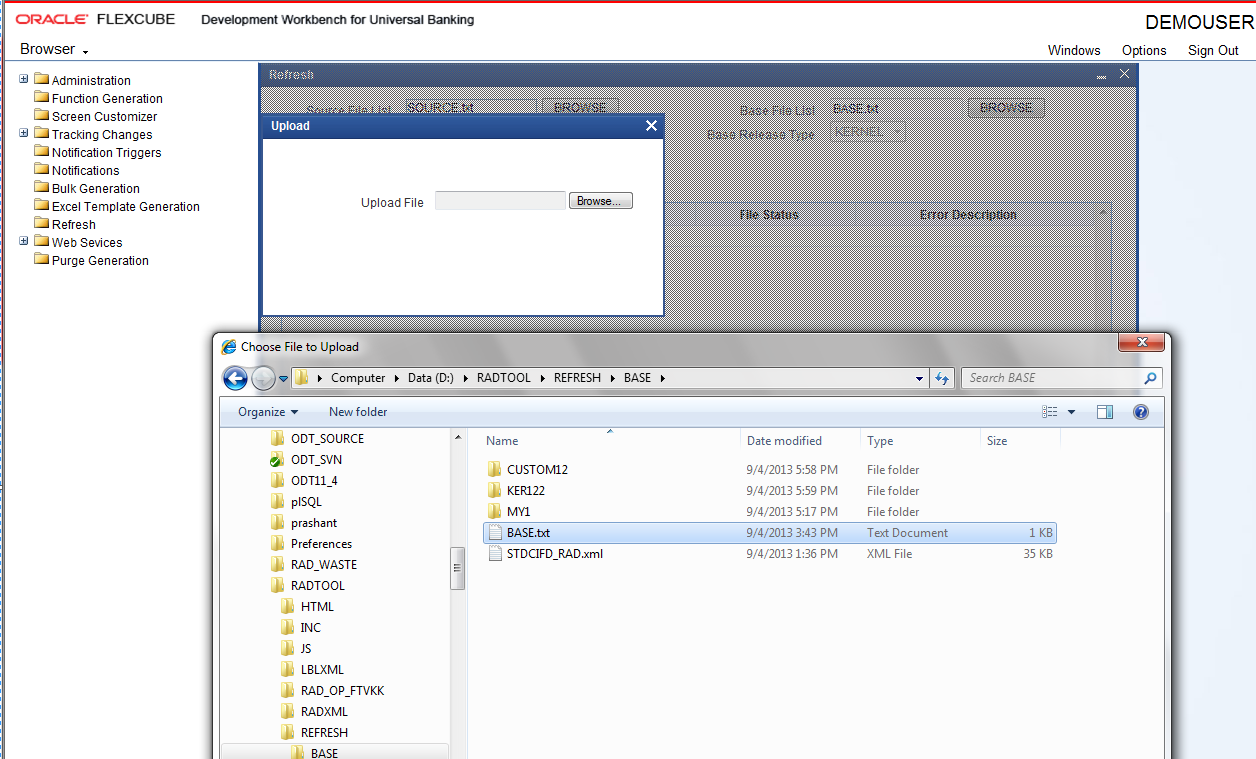Select ODT_SVN in folder tree

316,459
